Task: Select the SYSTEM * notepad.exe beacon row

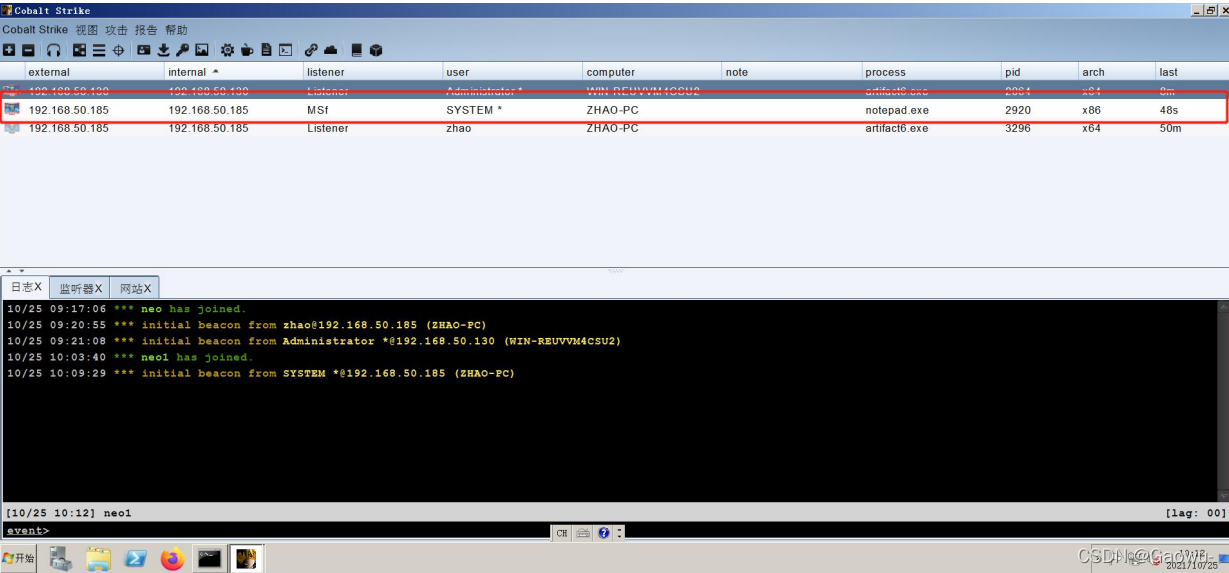Action: (614, 110)
